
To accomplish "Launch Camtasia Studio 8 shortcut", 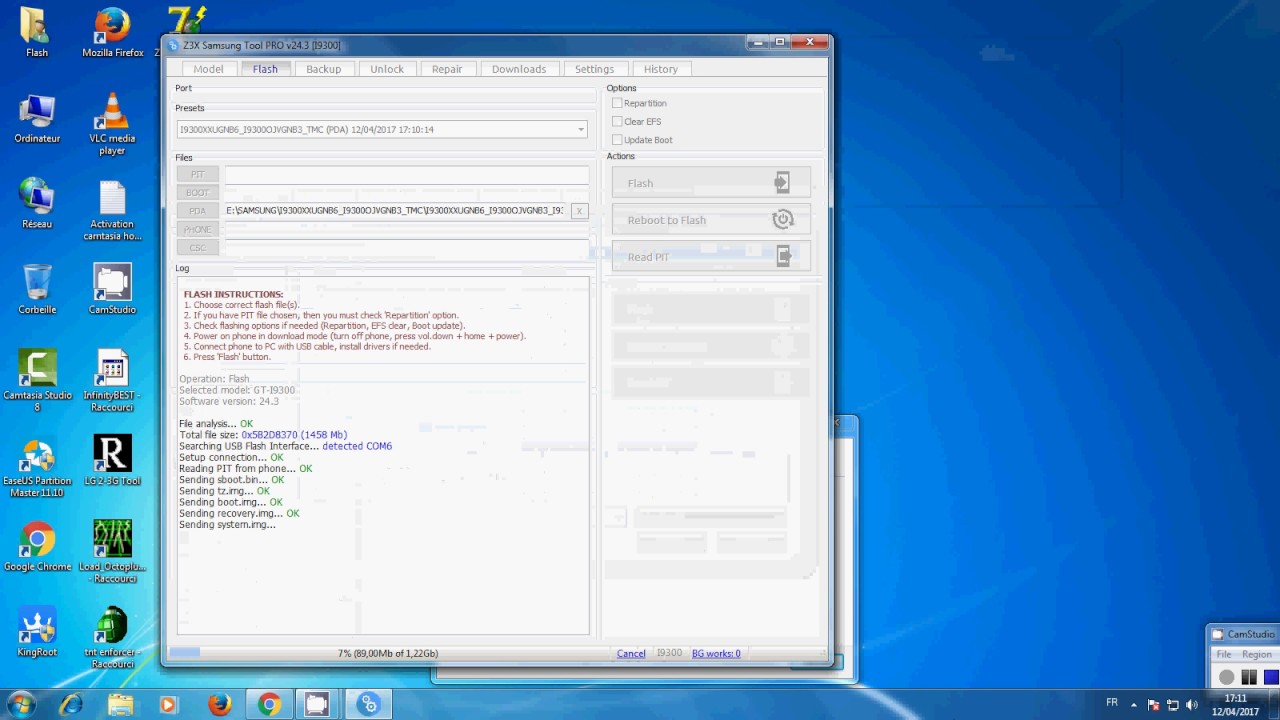I will [x=37, y=381].
